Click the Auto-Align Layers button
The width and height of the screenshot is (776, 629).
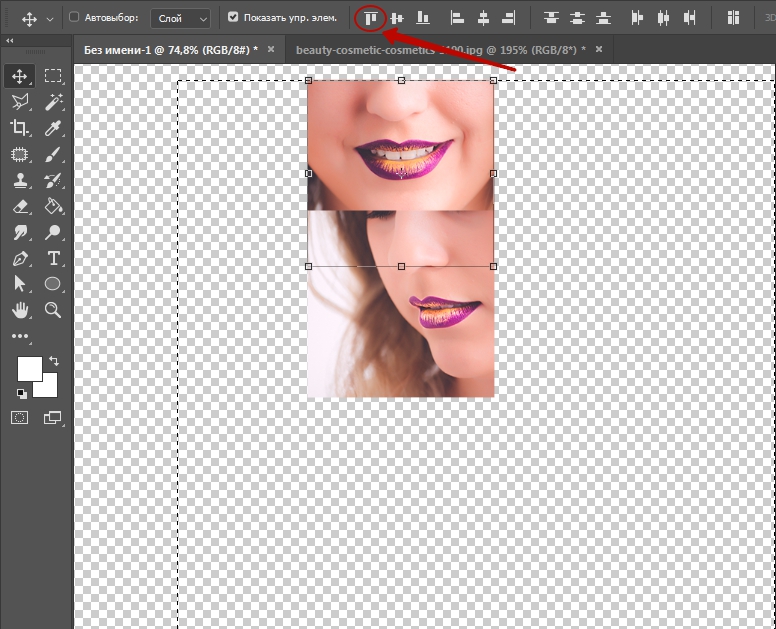733,18
